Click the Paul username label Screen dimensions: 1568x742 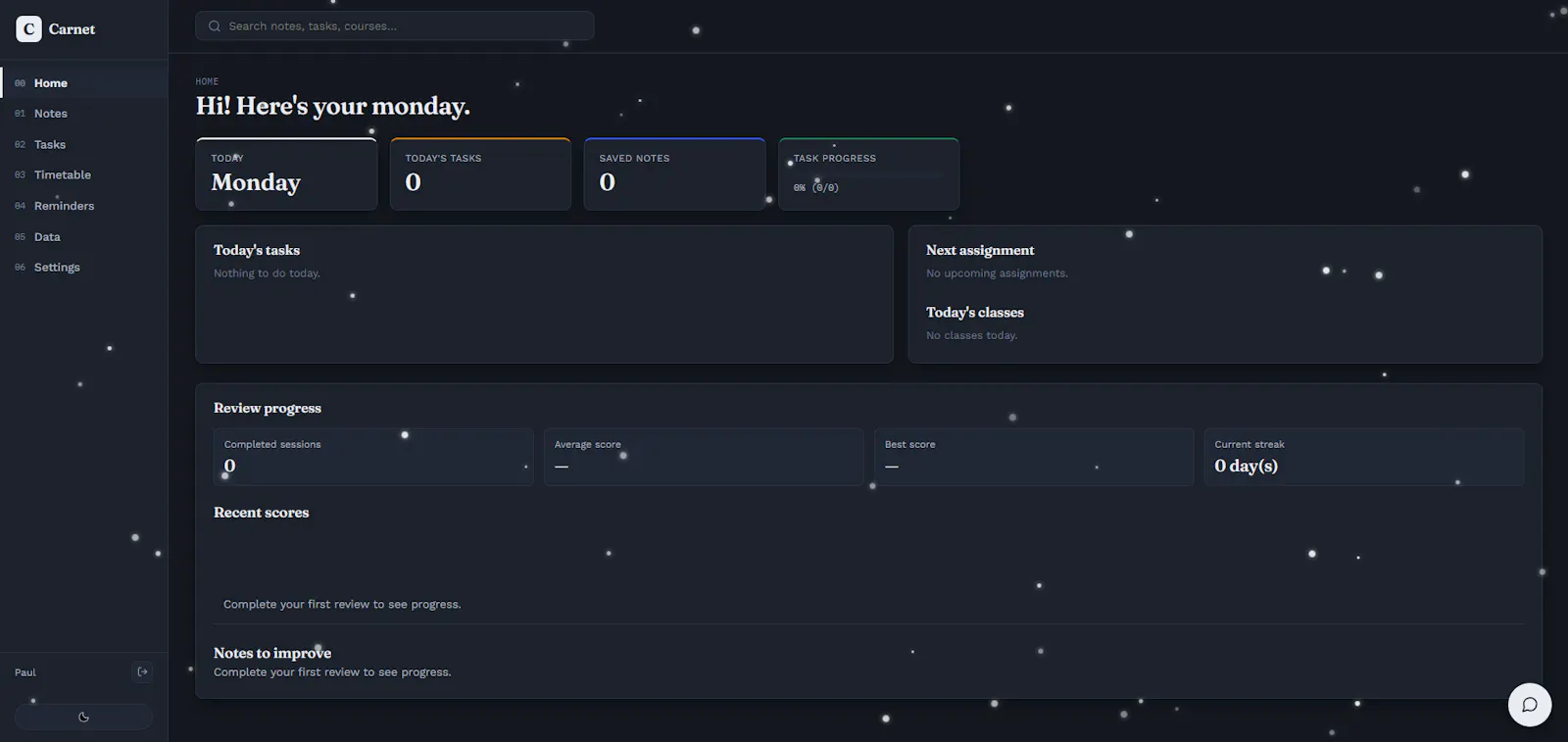click(25, 672)
